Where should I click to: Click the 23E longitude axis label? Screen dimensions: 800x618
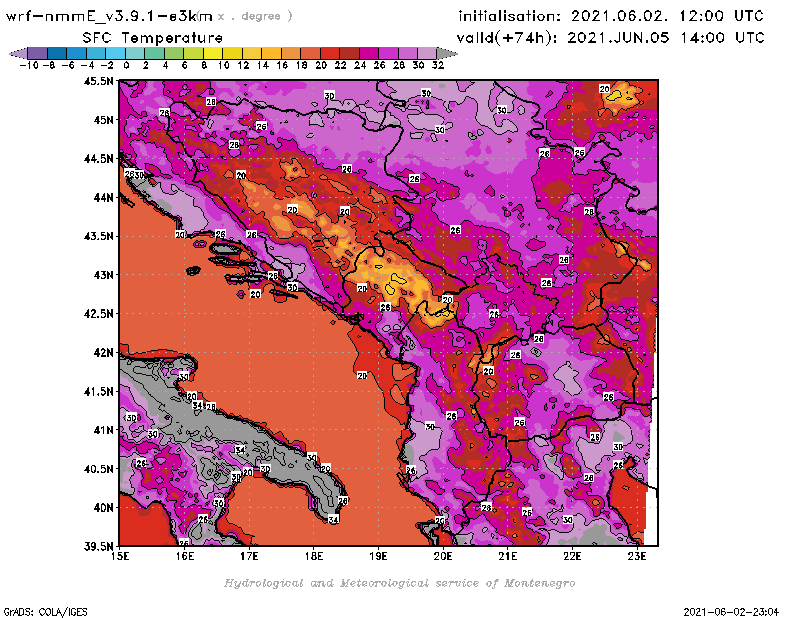(x=637, y=556)
